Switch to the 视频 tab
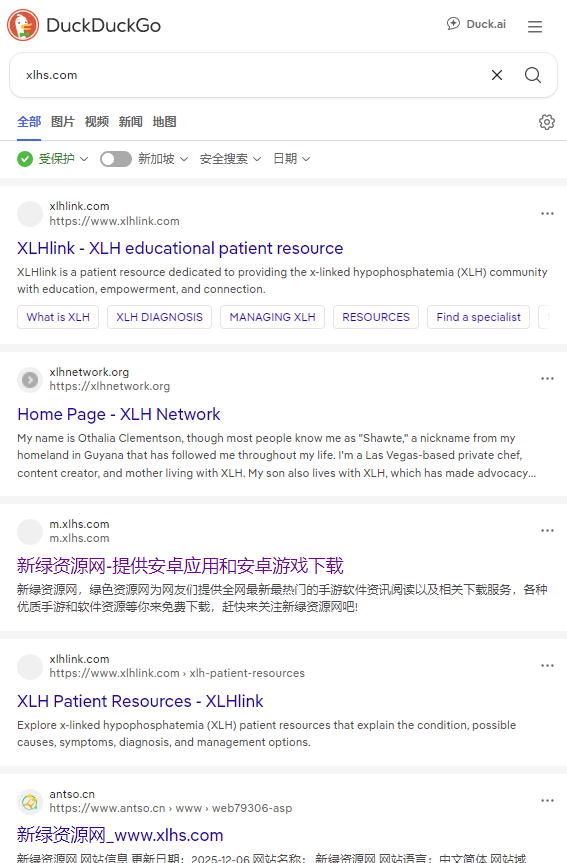The image size is (567, 863). click(x=97, y=122)
